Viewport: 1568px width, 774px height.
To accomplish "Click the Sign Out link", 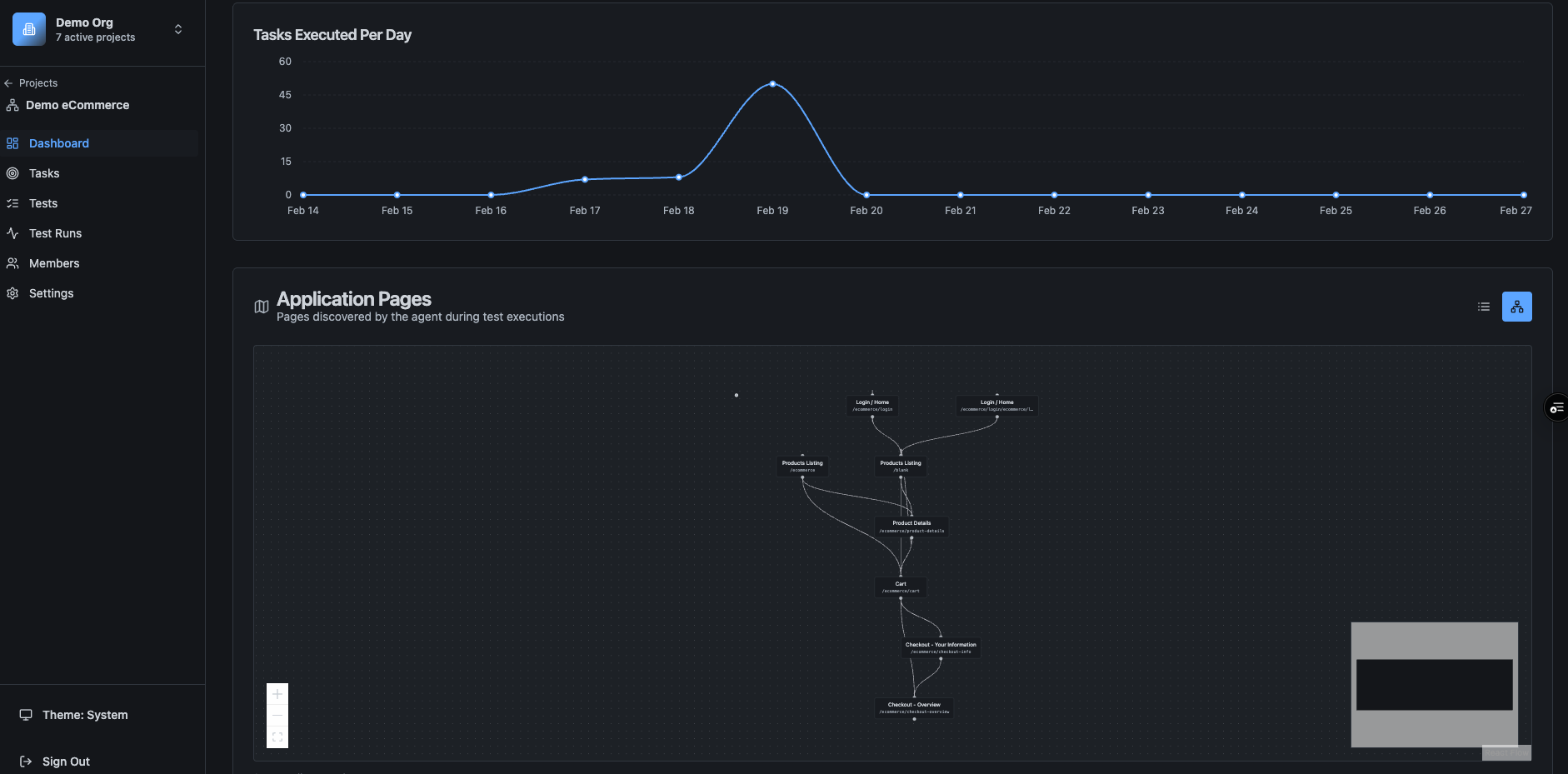I will pos(66,761).
